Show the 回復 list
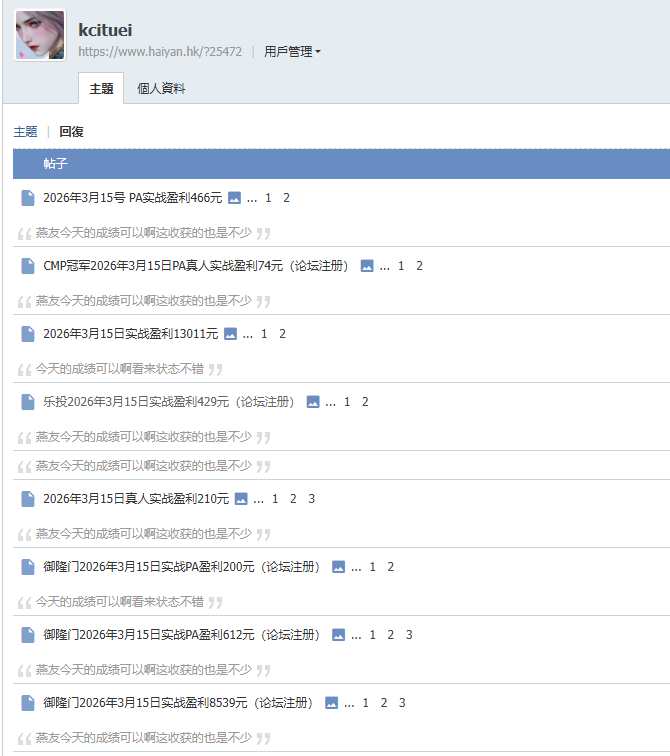 [x=71, y=131]
